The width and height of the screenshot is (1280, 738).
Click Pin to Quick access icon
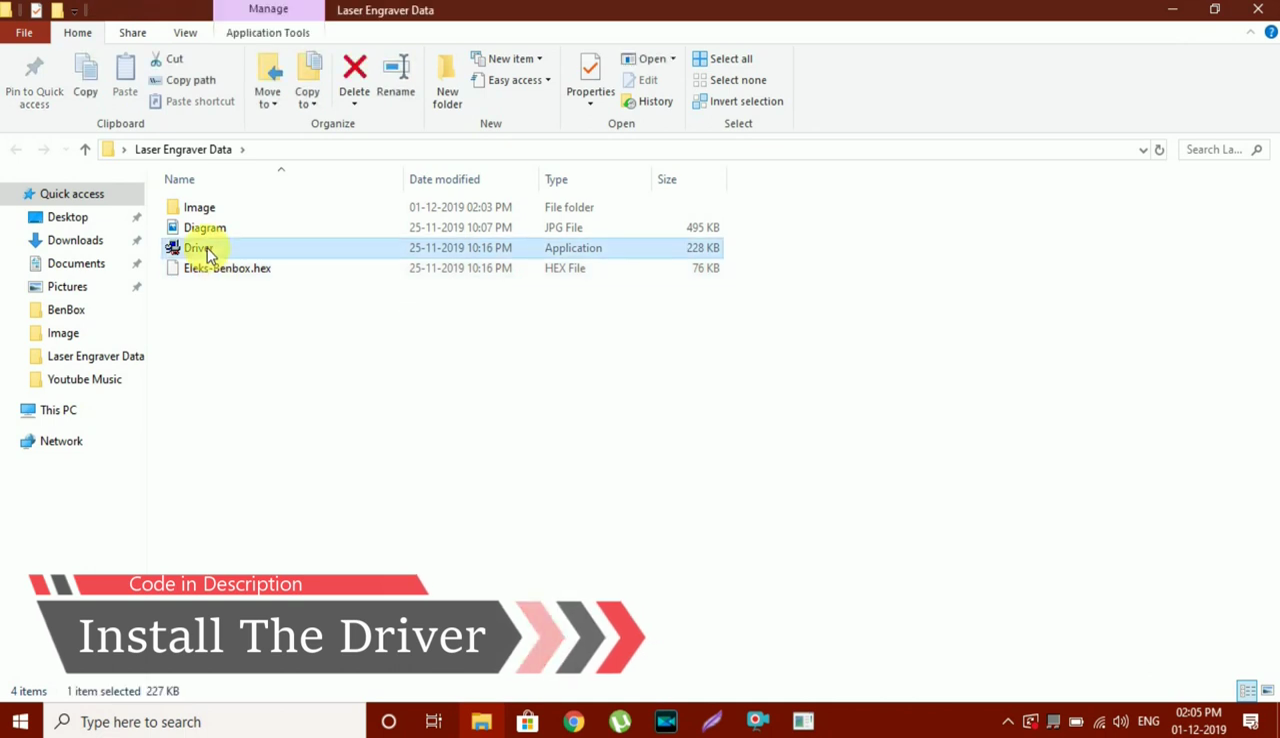pos(34,68)
